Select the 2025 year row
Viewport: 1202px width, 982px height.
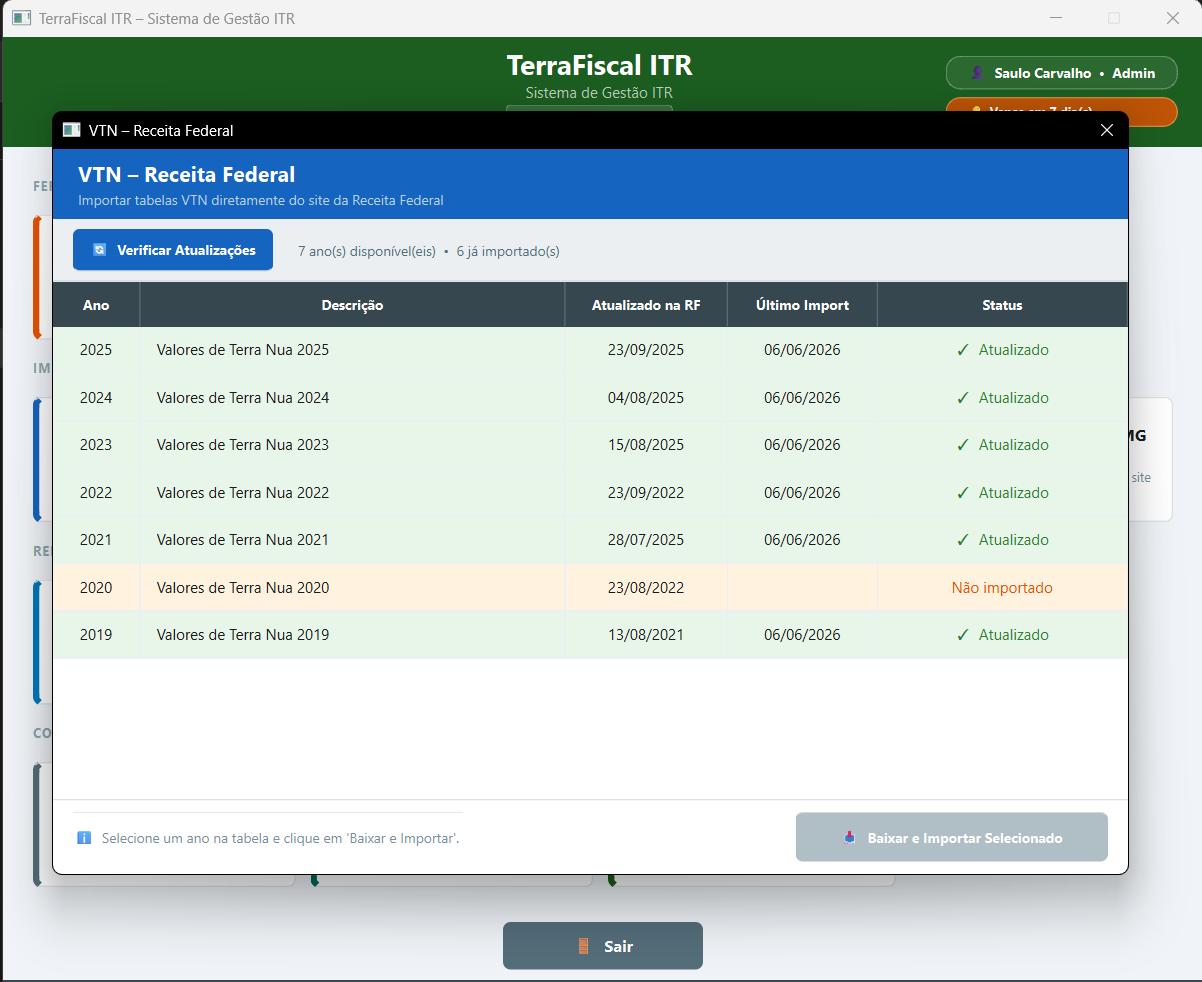click(590, 350)
